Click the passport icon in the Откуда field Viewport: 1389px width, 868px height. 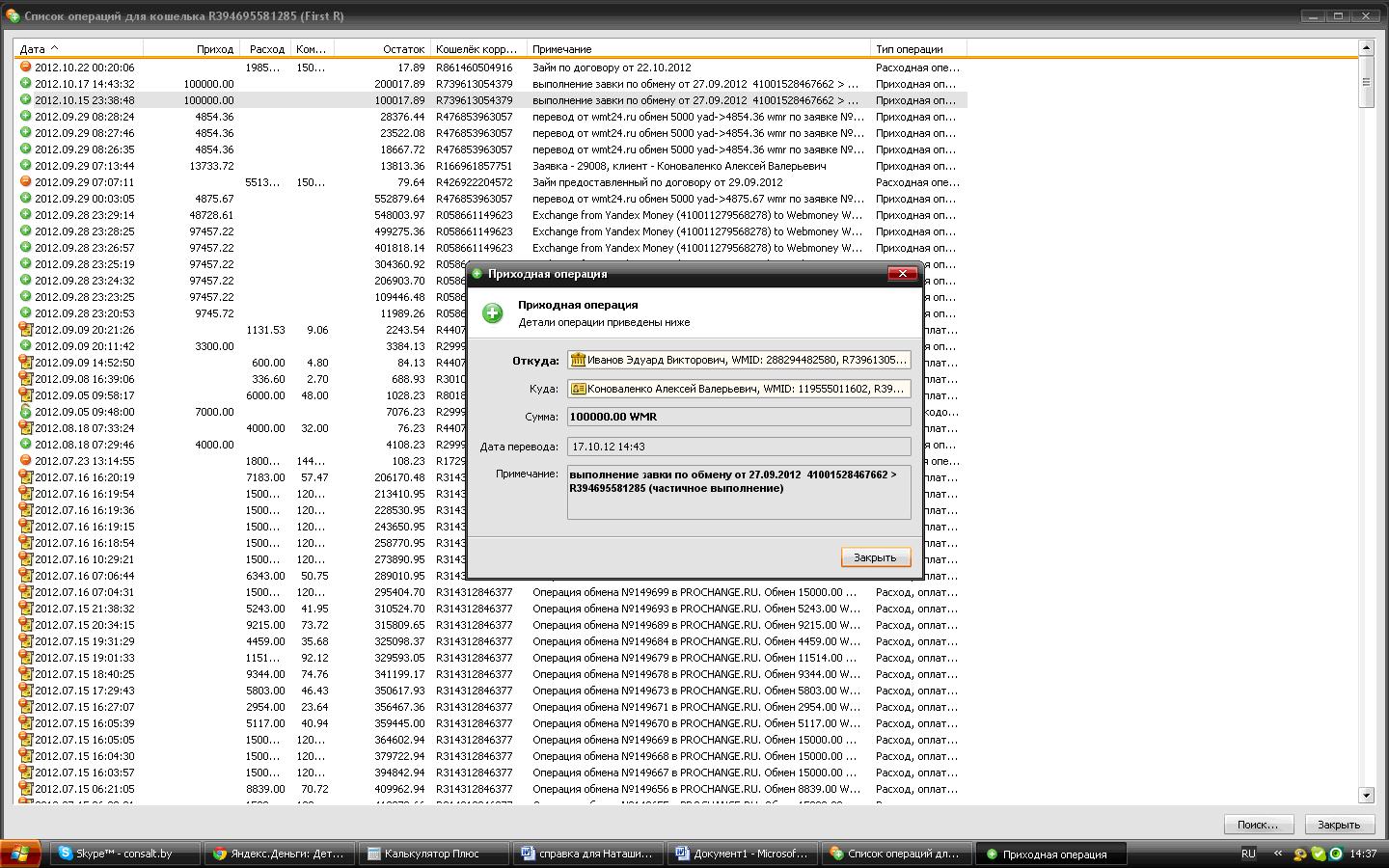[578, 360]
